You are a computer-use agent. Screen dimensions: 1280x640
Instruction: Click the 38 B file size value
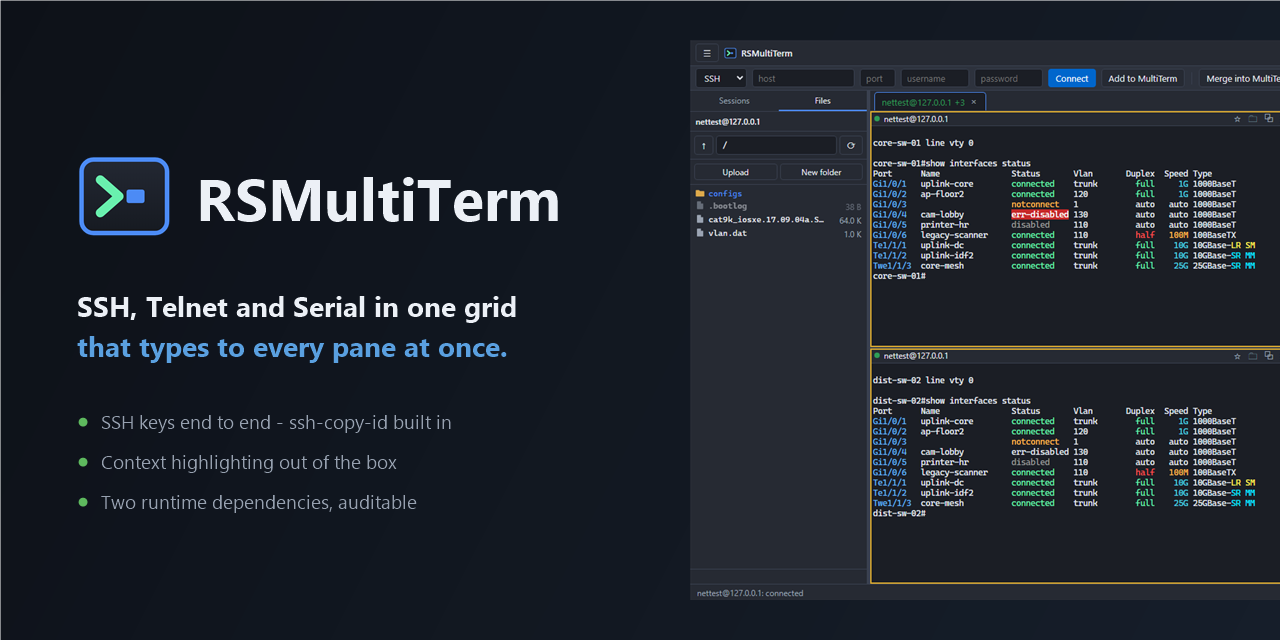click(853, 206)
